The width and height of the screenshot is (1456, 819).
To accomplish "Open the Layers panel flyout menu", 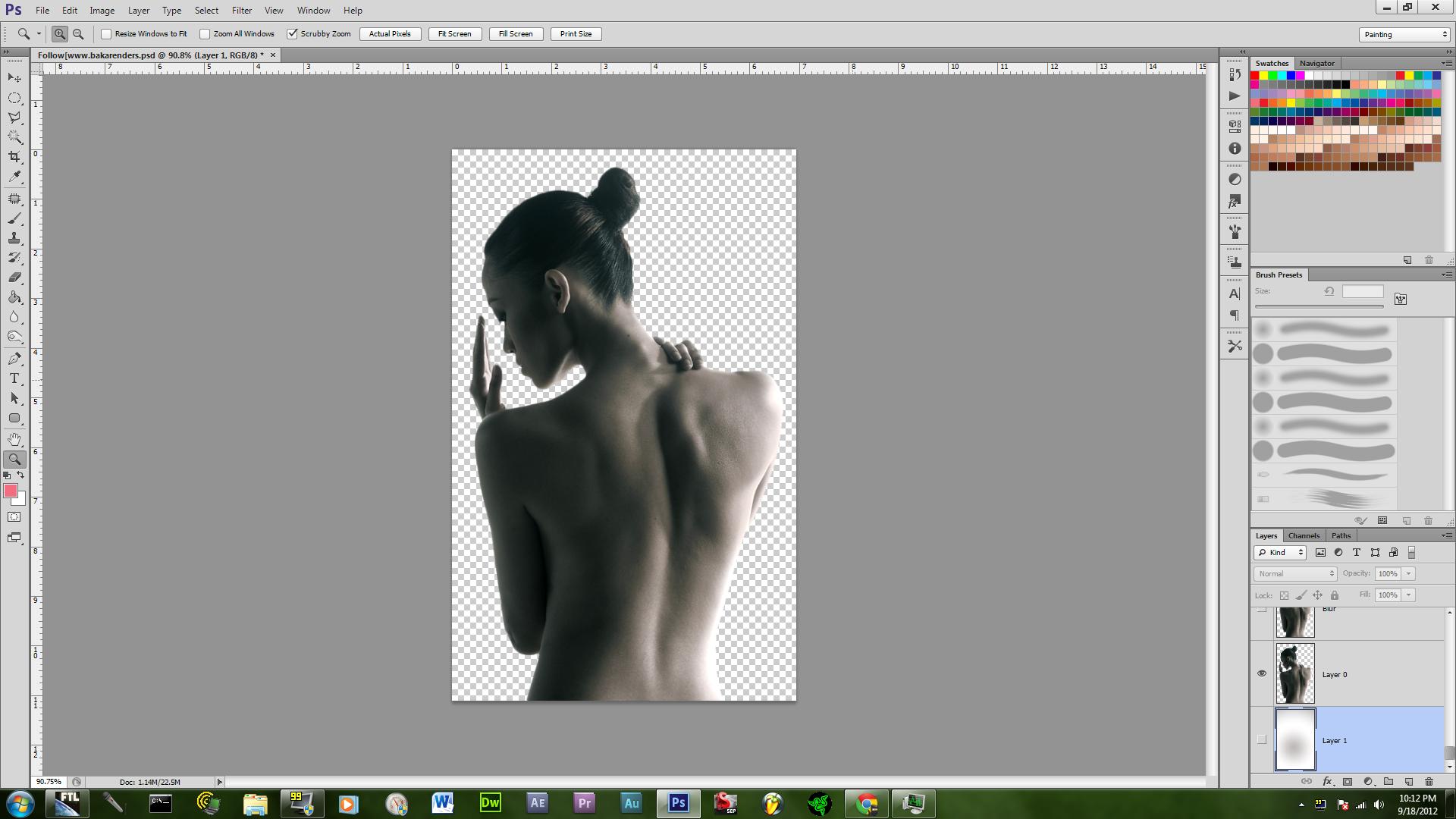I will click(x=1446, y=535).
